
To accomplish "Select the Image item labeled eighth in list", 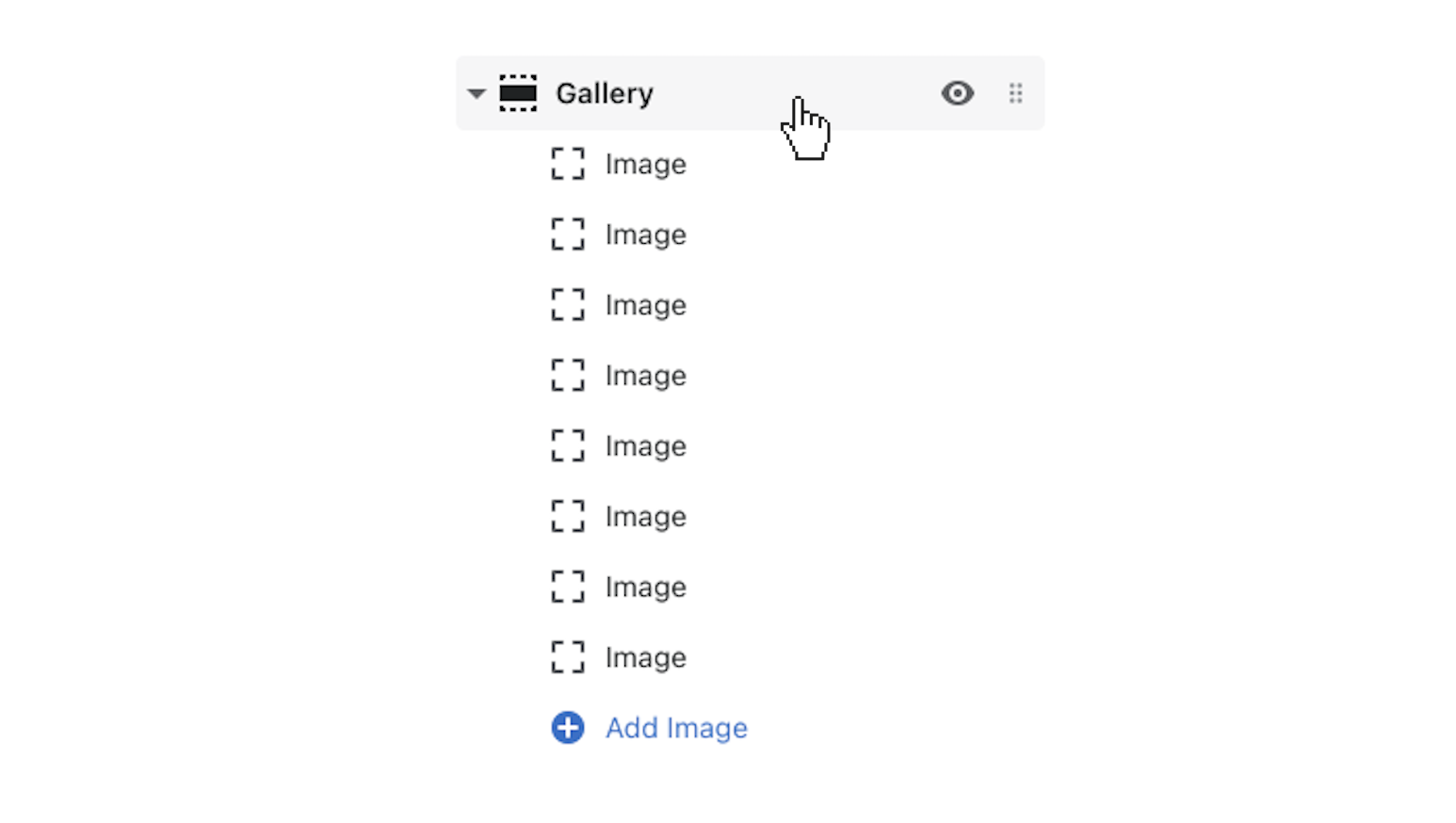I will (x=645, y=657).
